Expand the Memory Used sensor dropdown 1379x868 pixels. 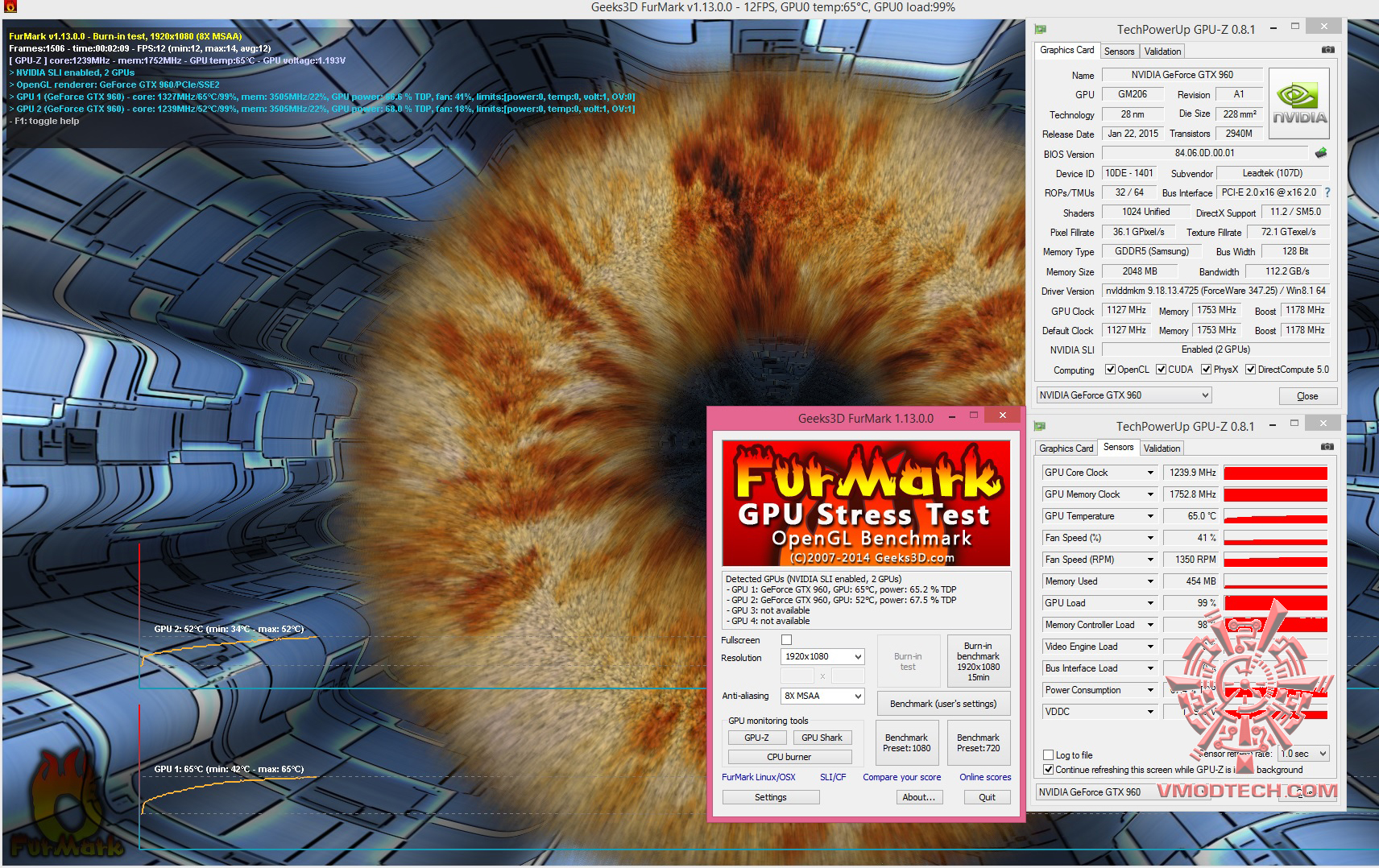tap(1150, 581)
